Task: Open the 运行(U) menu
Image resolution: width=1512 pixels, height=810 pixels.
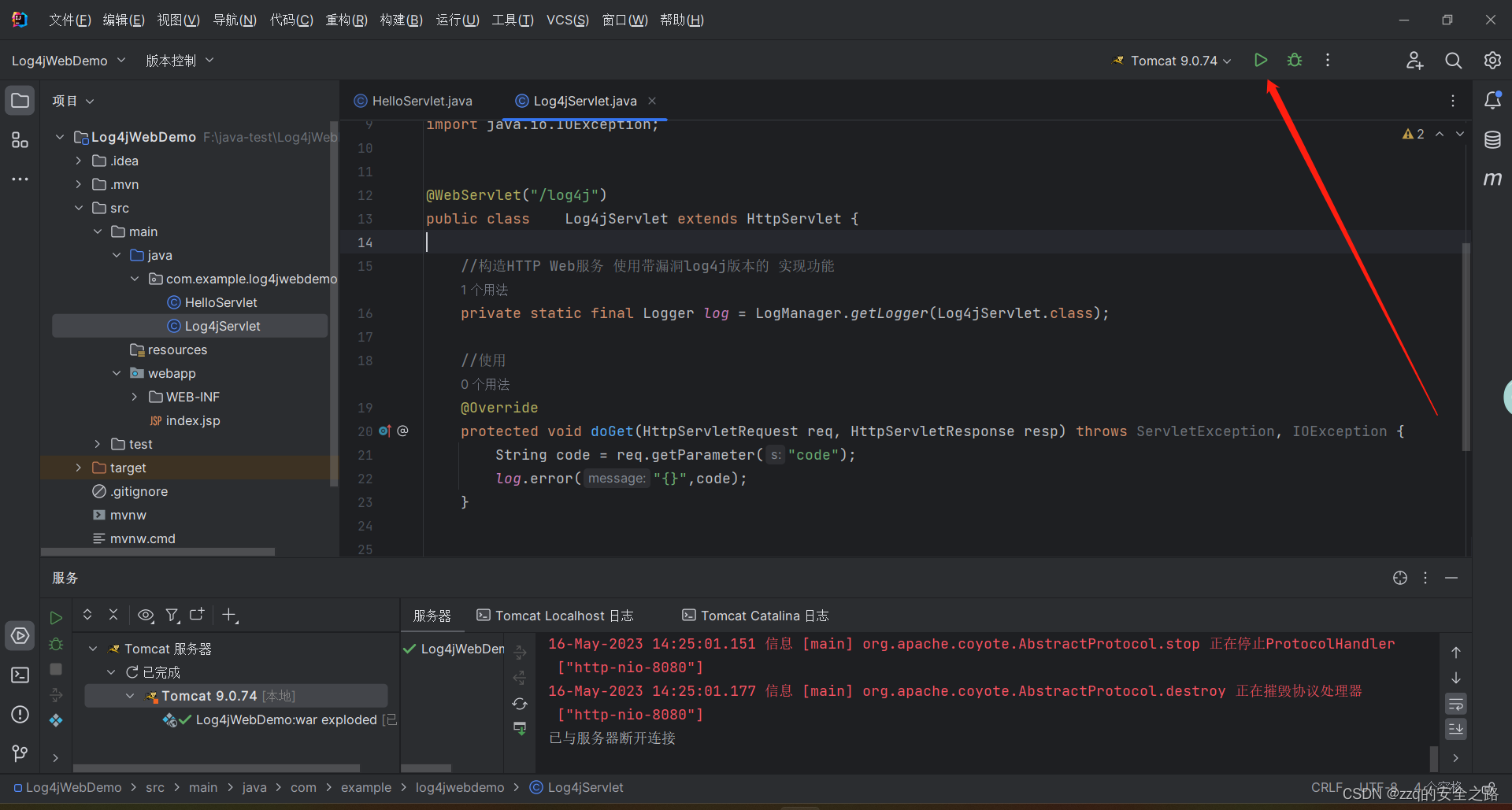Action: tap(458, 20)
